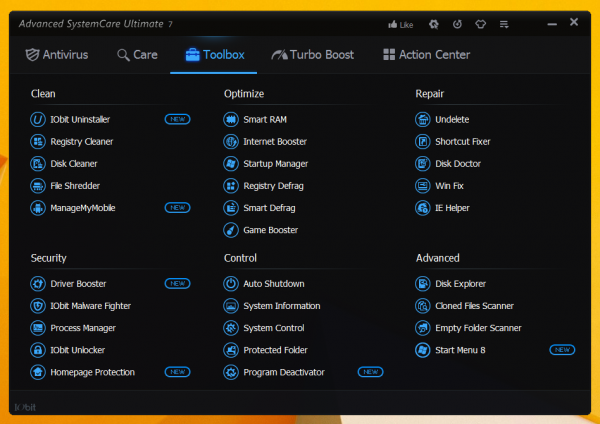Open the Auto Shutdown power icon
The width and height of the screenshot is (600, 424).
[x=231, y=284]
